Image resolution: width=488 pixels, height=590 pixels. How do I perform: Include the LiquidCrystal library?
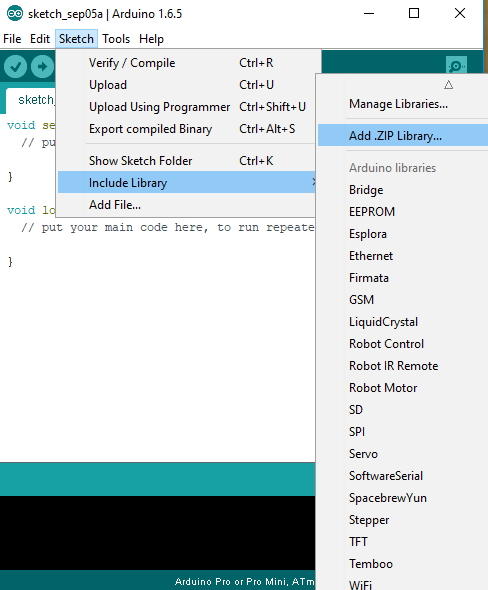pos(403,322)
